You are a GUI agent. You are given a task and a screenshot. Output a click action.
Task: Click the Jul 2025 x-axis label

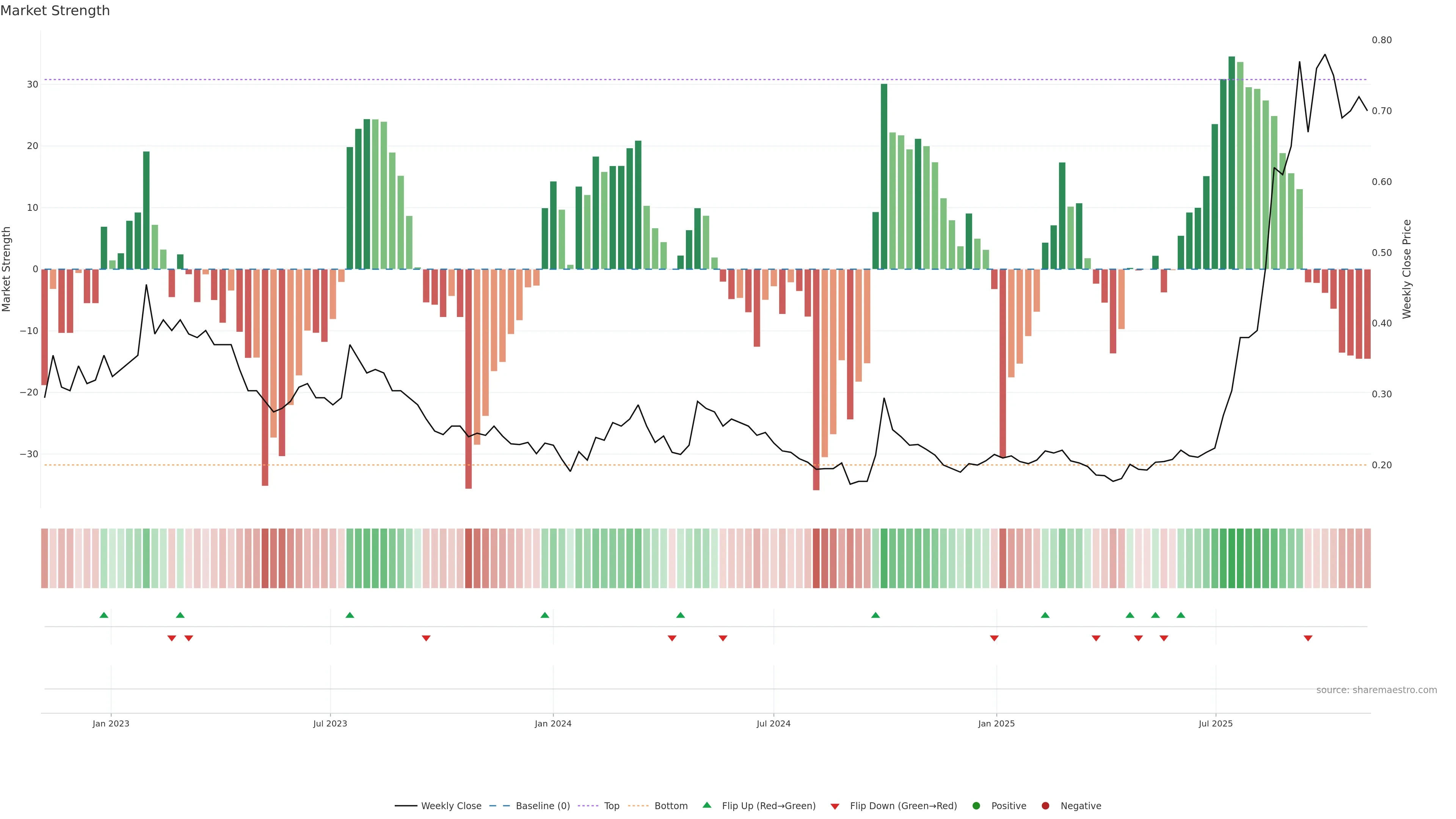coord(1215,723)
